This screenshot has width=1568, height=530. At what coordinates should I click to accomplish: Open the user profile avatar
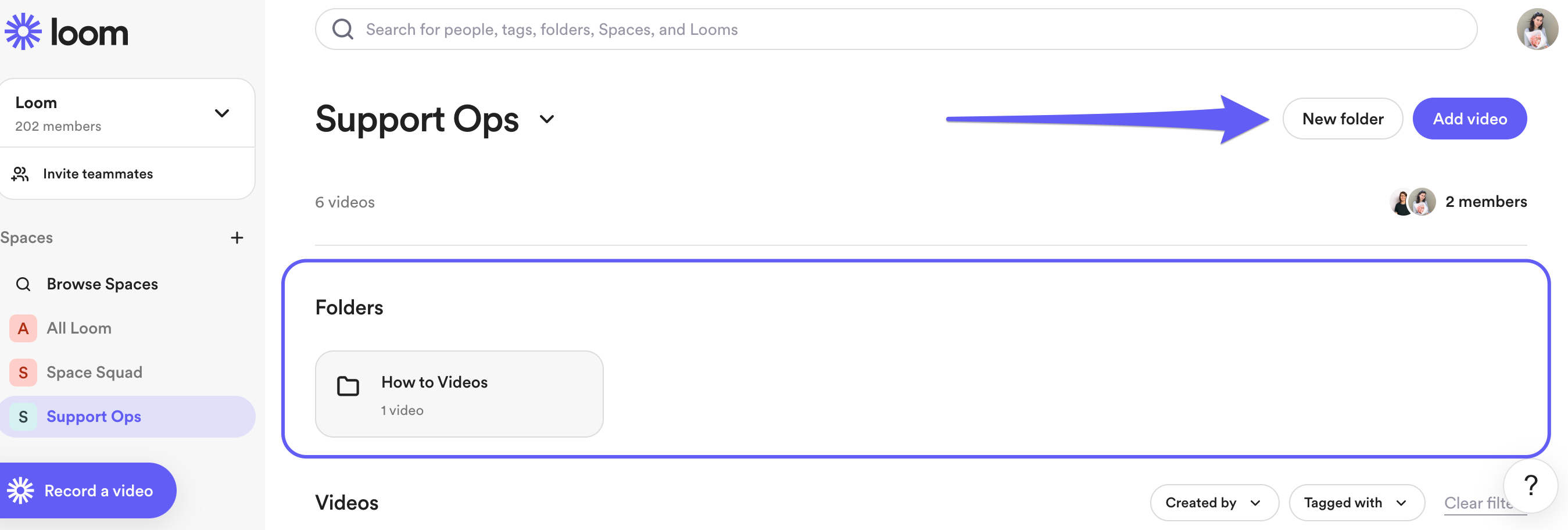click(x=1537, y=29)
